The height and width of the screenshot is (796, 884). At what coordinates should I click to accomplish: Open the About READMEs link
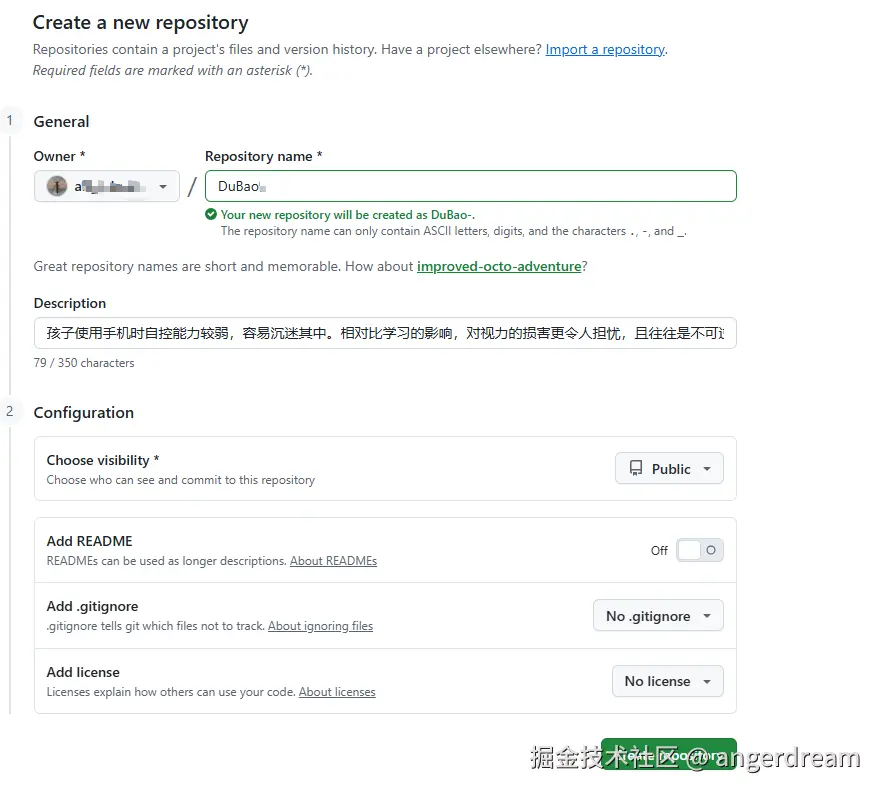(x=333, y=561)
